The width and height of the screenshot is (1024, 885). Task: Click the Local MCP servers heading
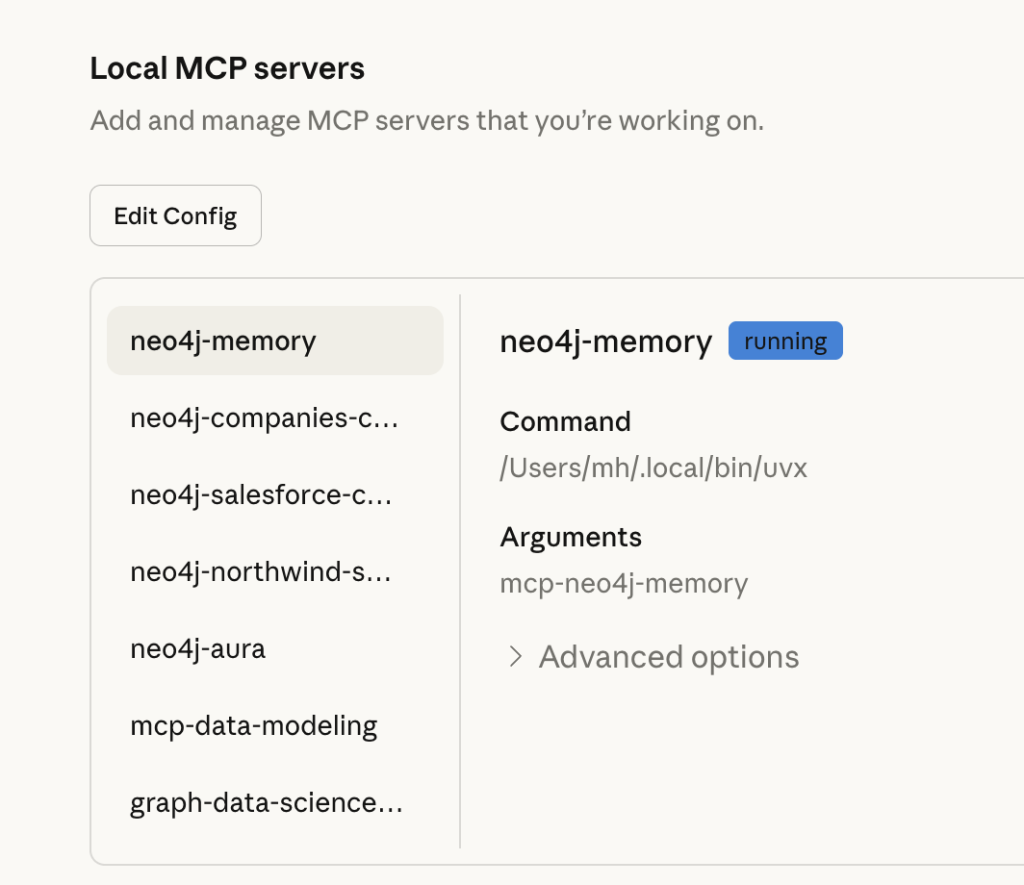pyautogui.click(x=227, y=68)
